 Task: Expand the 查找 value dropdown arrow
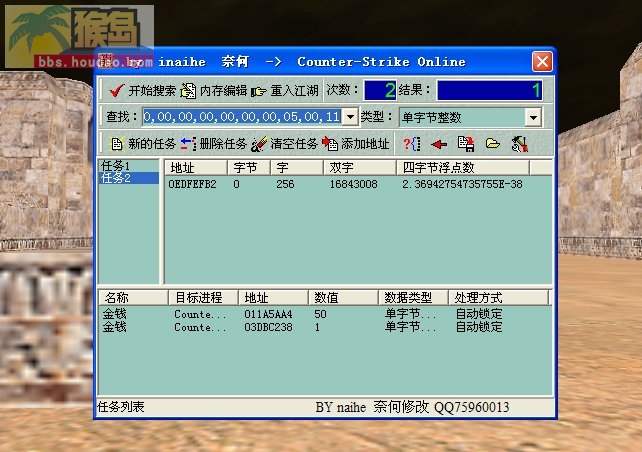coord(350,117)
